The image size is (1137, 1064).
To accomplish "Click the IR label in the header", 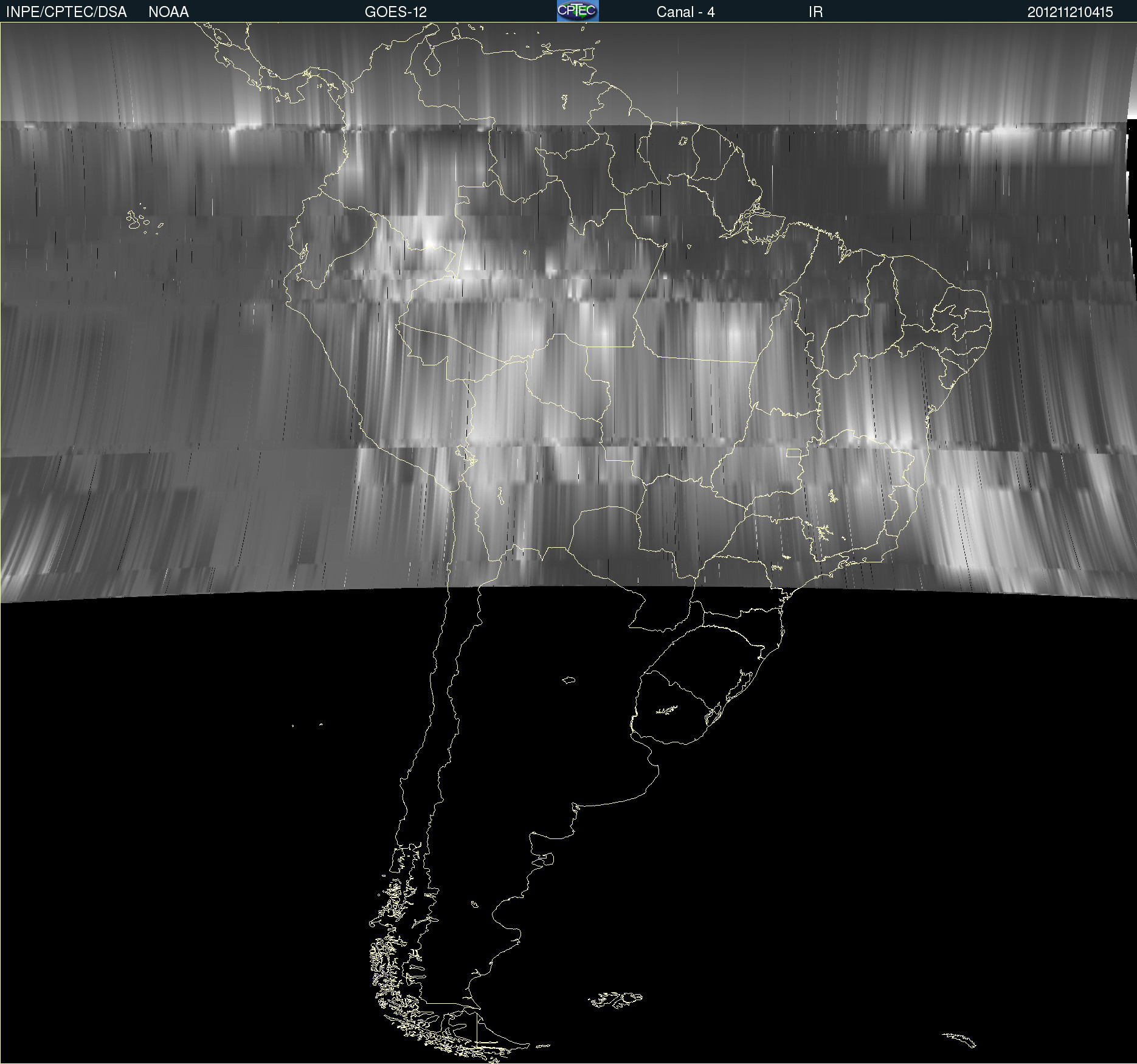I will tap(815, 12).
